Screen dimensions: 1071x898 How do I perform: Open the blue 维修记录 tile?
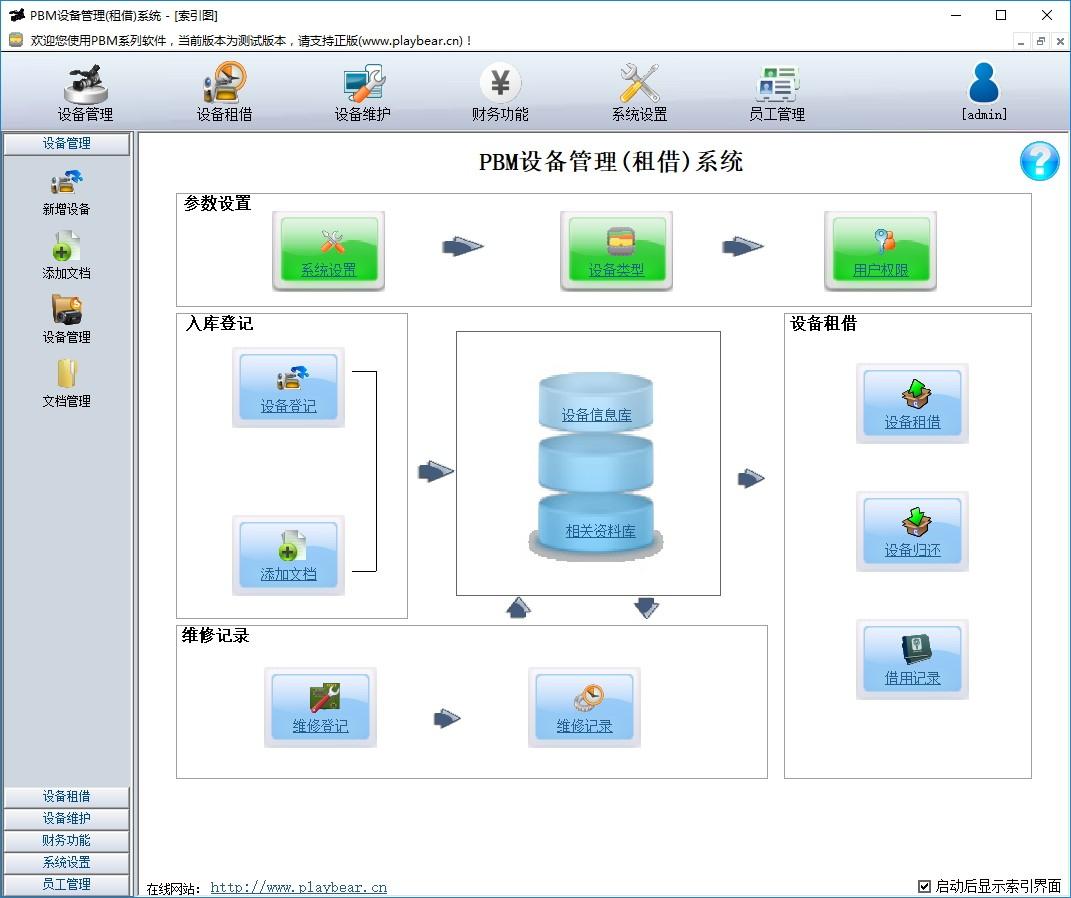pyautogui.click(x=584, y=707)
